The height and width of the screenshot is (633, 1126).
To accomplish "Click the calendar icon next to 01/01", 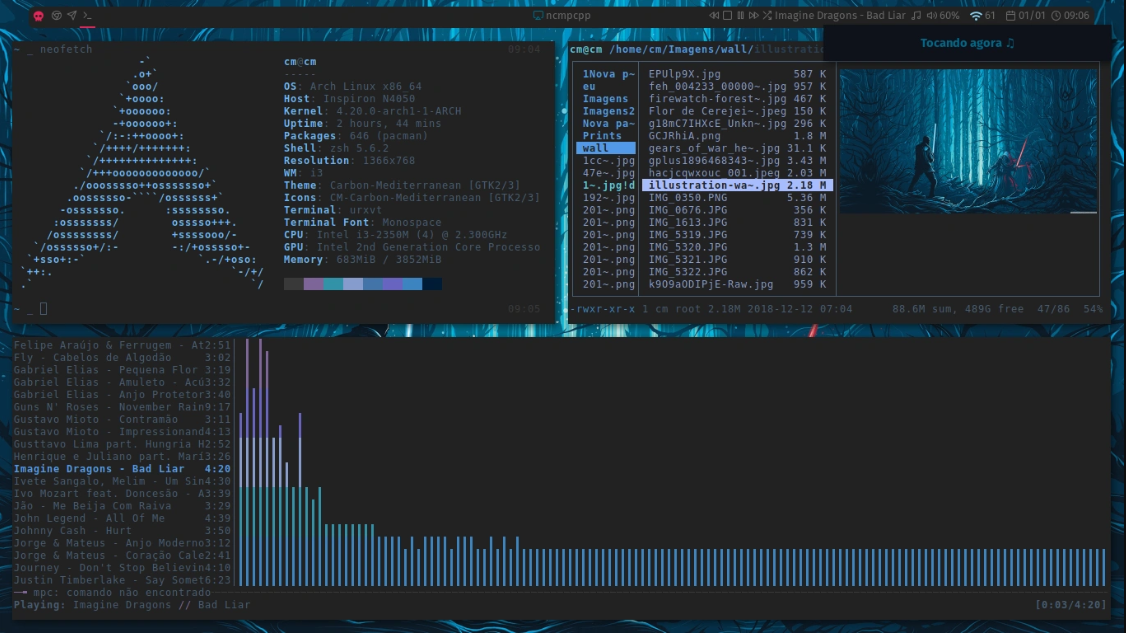I will pyautogui.click(x=1011, y=15).
